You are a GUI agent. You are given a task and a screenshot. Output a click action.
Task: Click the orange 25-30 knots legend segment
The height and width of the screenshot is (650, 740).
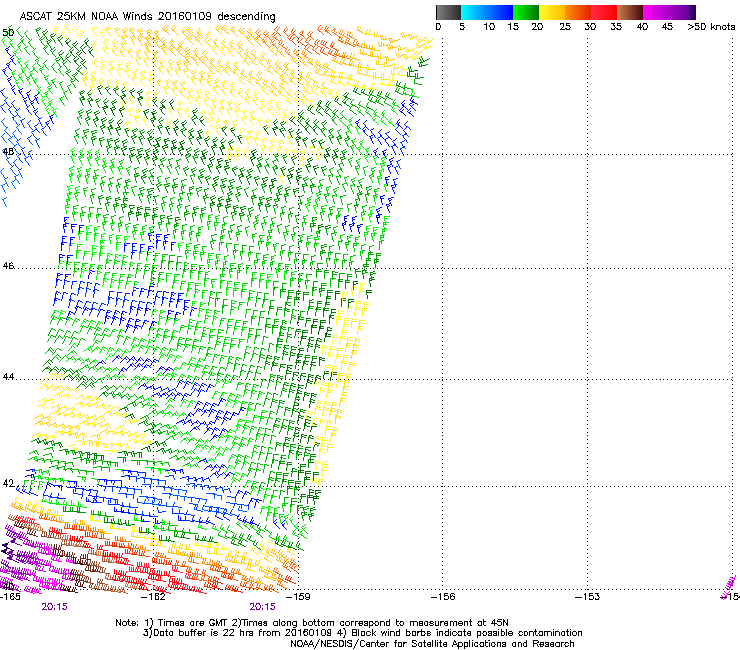pos(578,12)
